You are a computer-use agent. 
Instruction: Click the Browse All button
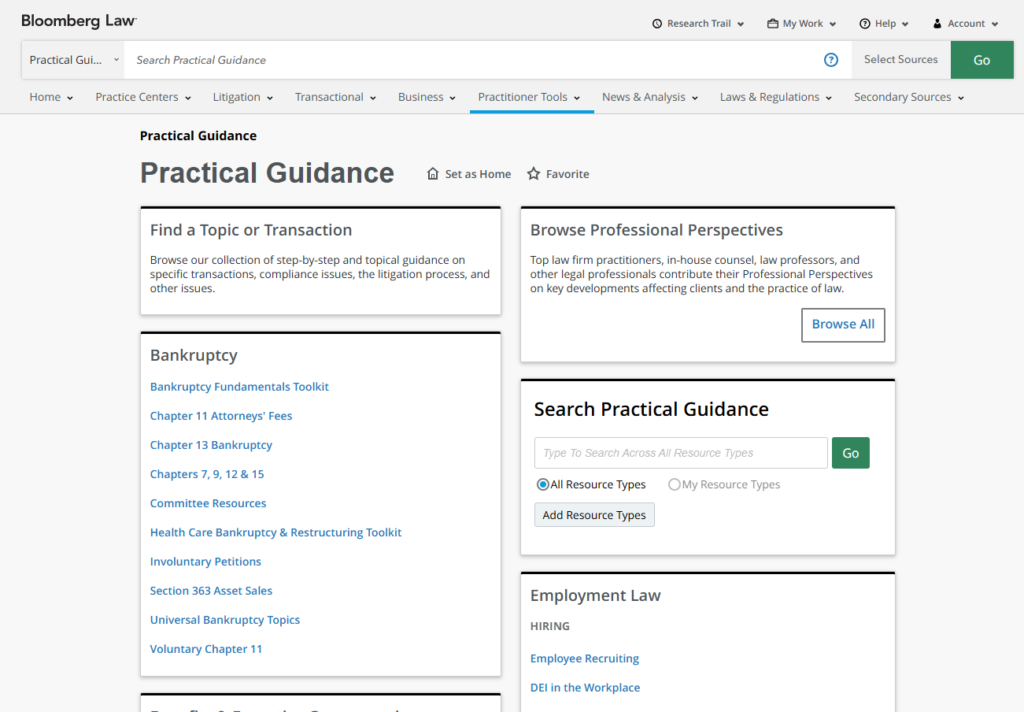tap(843, 325)
